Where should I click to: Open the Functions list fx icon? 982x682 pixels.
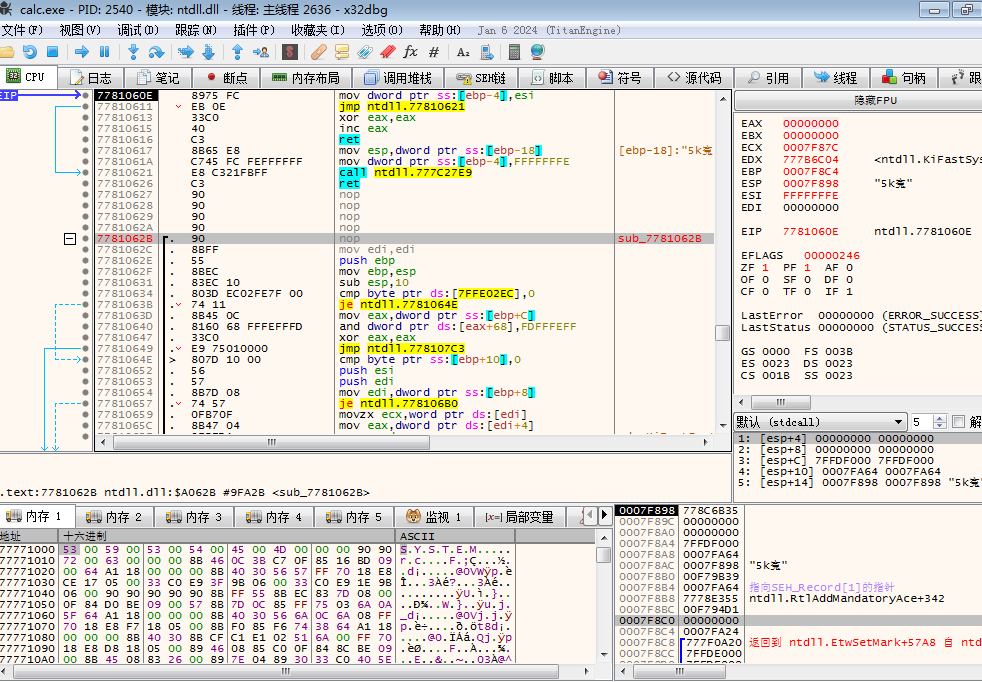pyautogui.click(x=410, y=52)
